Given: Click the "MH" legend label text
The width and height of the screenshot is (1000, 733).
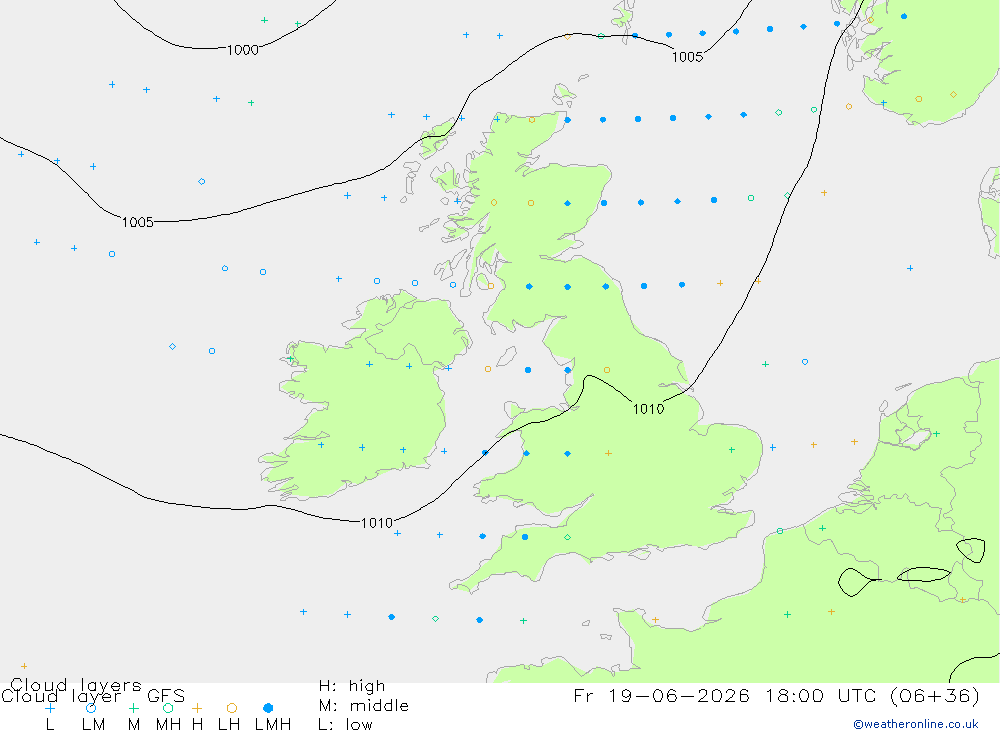Looking at the screenshot, I should point(168,725).
